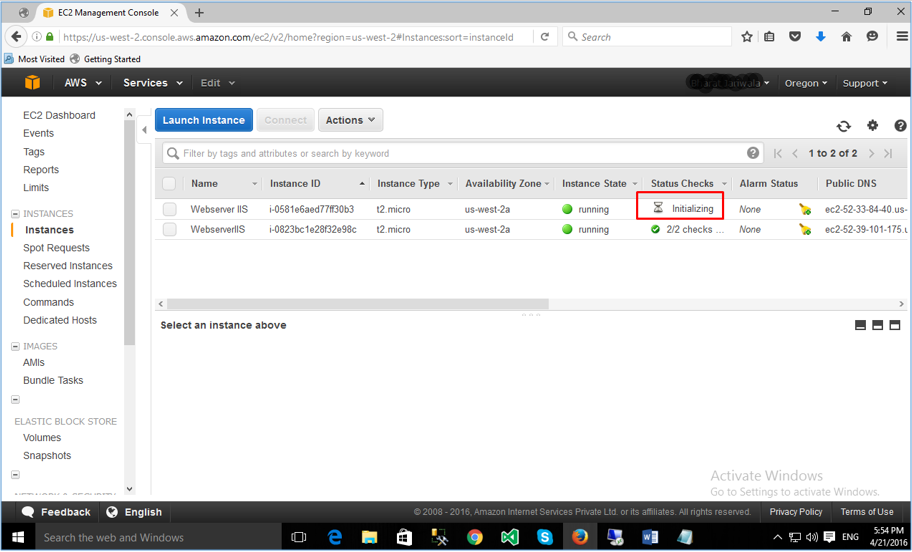The height and width of the screenshot is (552, 912).
Task: Open the Actions dropdown
Action: tap(350, 120)
